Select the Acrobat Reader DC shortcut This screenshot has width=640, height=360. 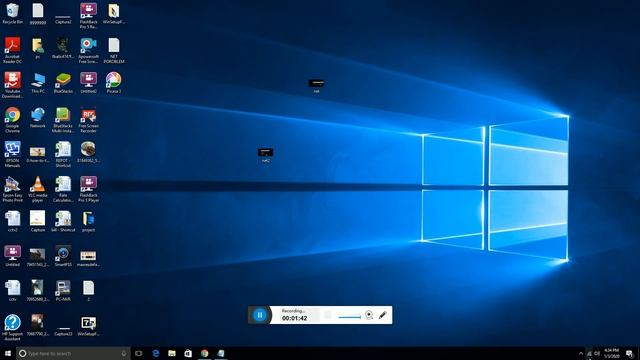pos(12,50)
